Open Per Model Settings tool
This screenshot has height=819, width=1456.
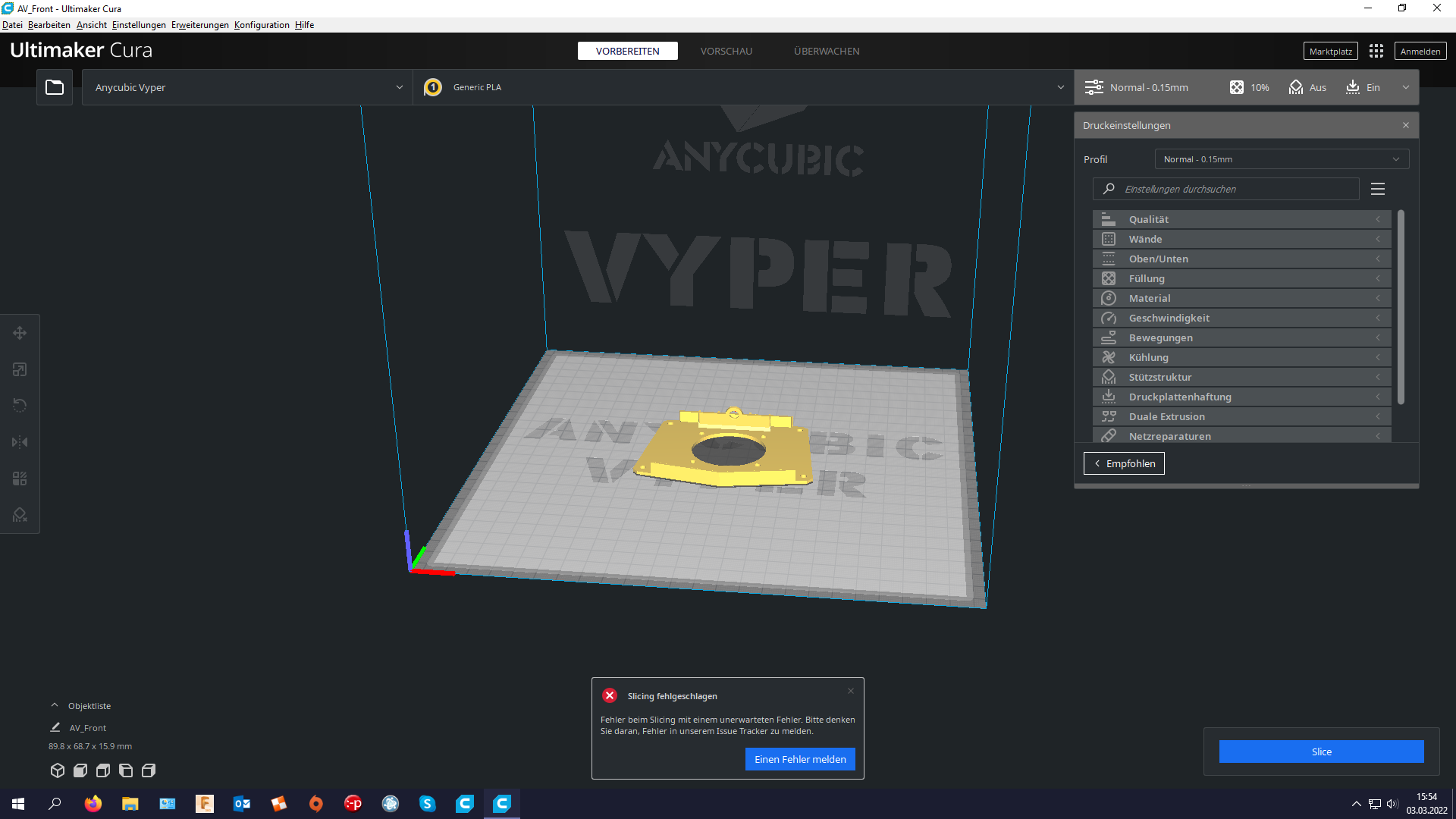point(19,478)
